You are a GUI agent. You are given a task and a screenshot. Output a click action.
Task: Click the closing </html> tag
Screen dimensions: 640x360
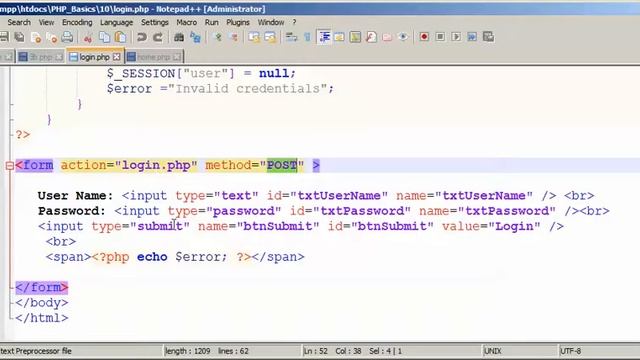pyautogui.click(x=42, y=318)
